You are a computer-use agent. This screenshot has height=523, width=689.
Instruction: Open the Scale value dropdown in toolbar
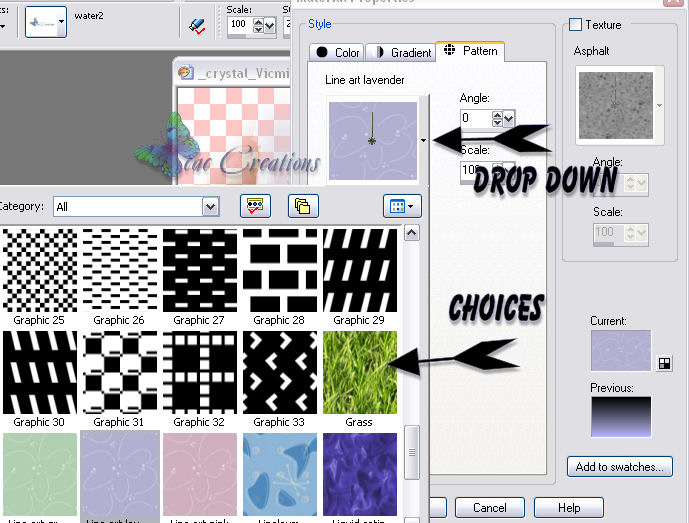click(270, 25)
